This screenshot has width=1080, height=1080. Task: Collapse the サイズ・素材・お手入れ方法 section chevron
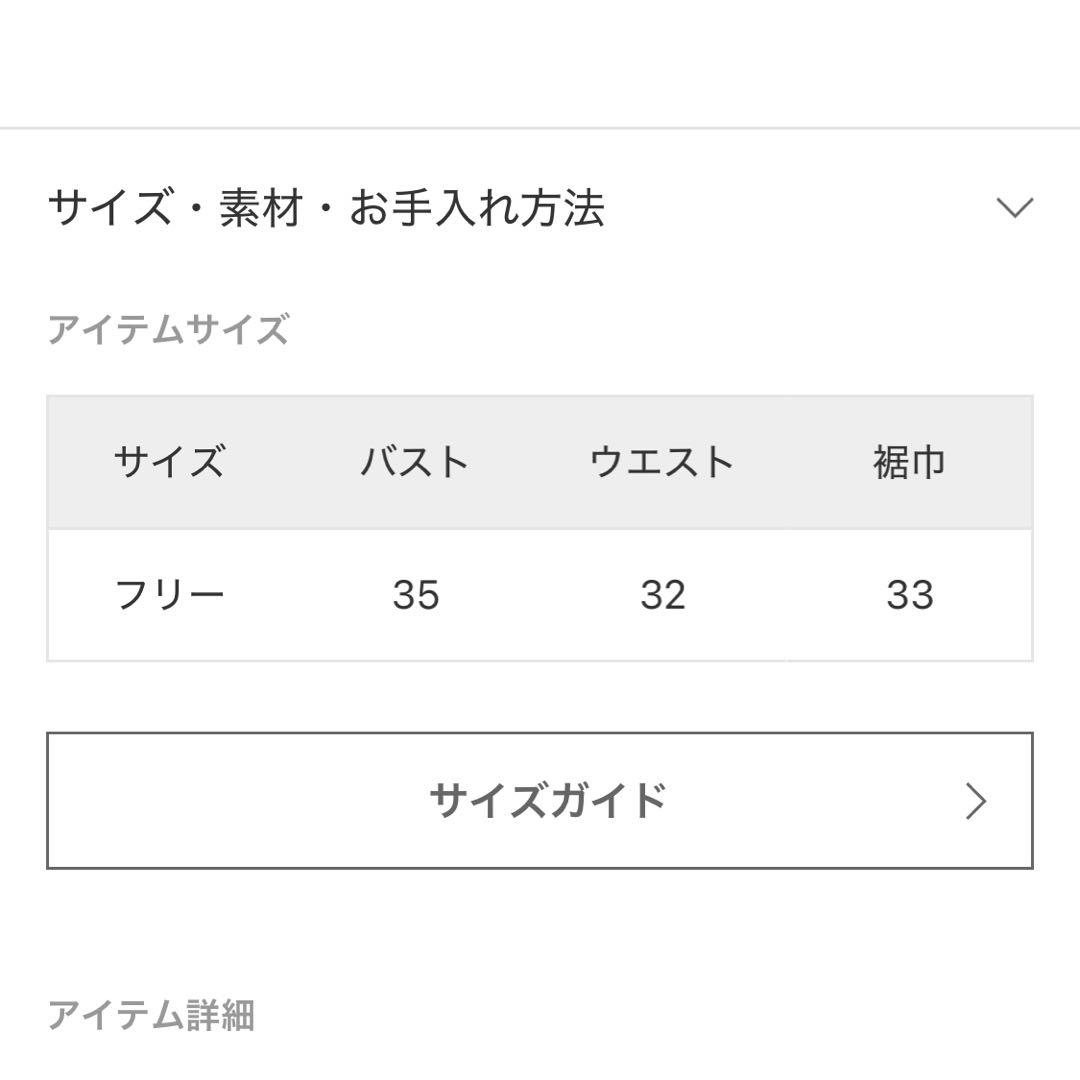point(1015,208)
